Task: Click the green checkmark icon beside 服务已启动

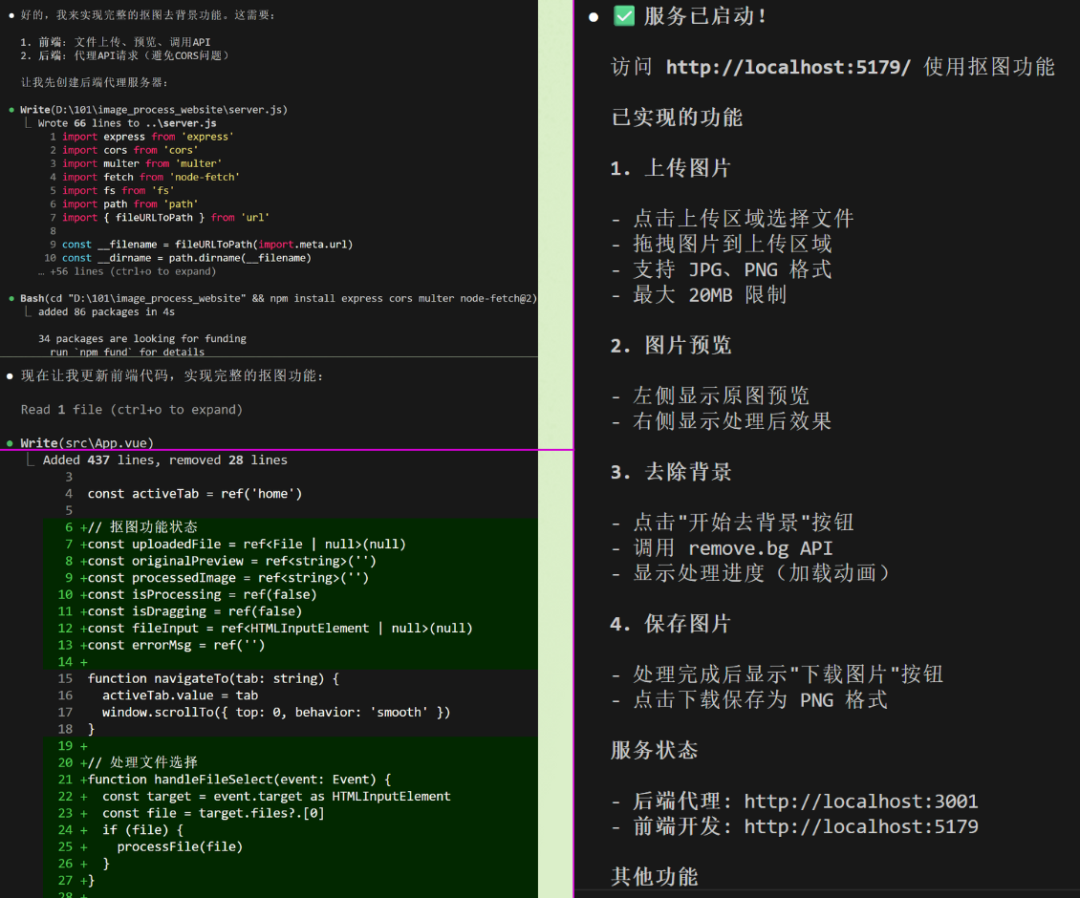Action: pyautogui.click(x=625, y=16)
